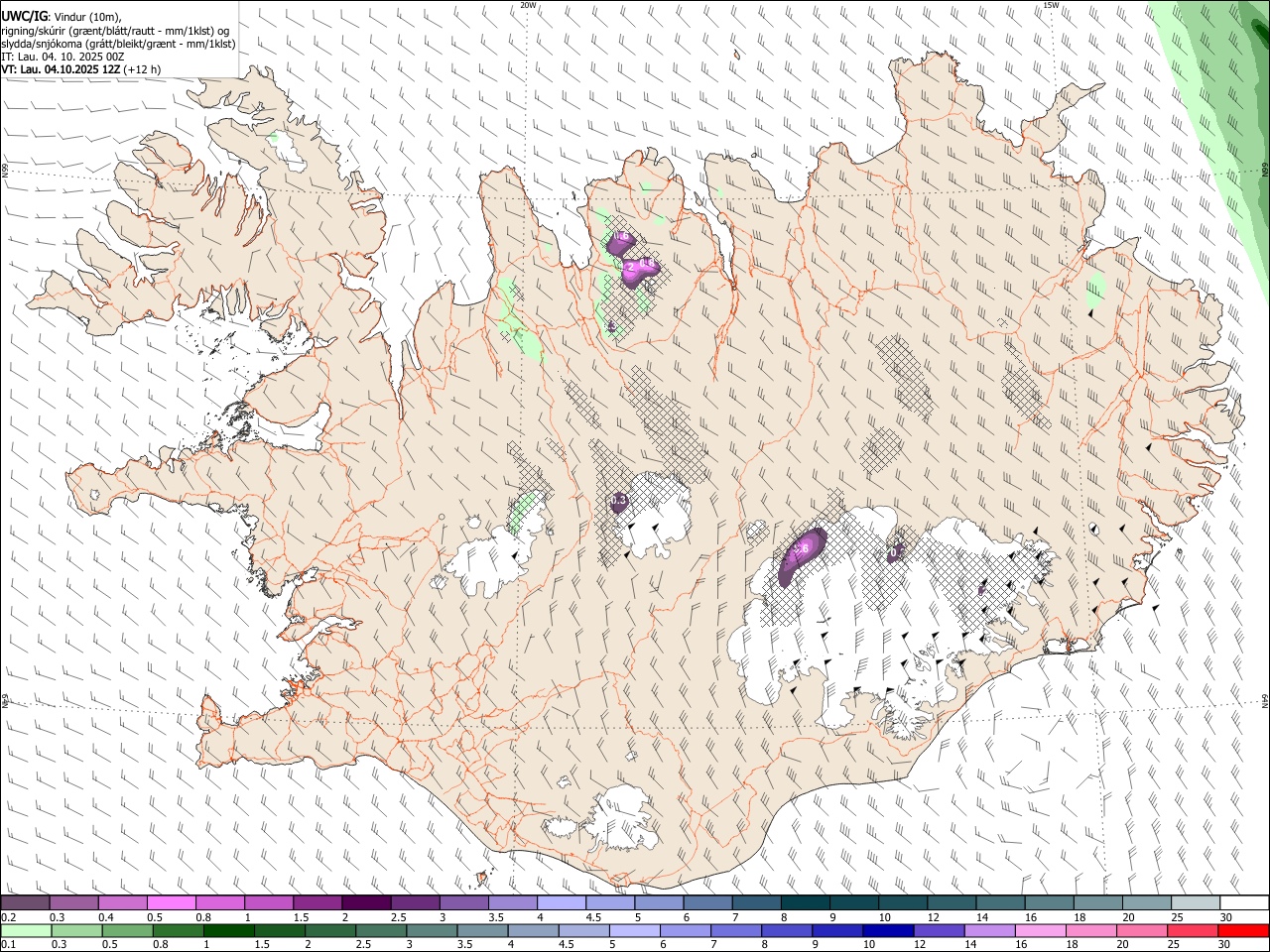Pick the light violet rain swatch between 14 and 16
1270x952 pixels.
[991, 931]
